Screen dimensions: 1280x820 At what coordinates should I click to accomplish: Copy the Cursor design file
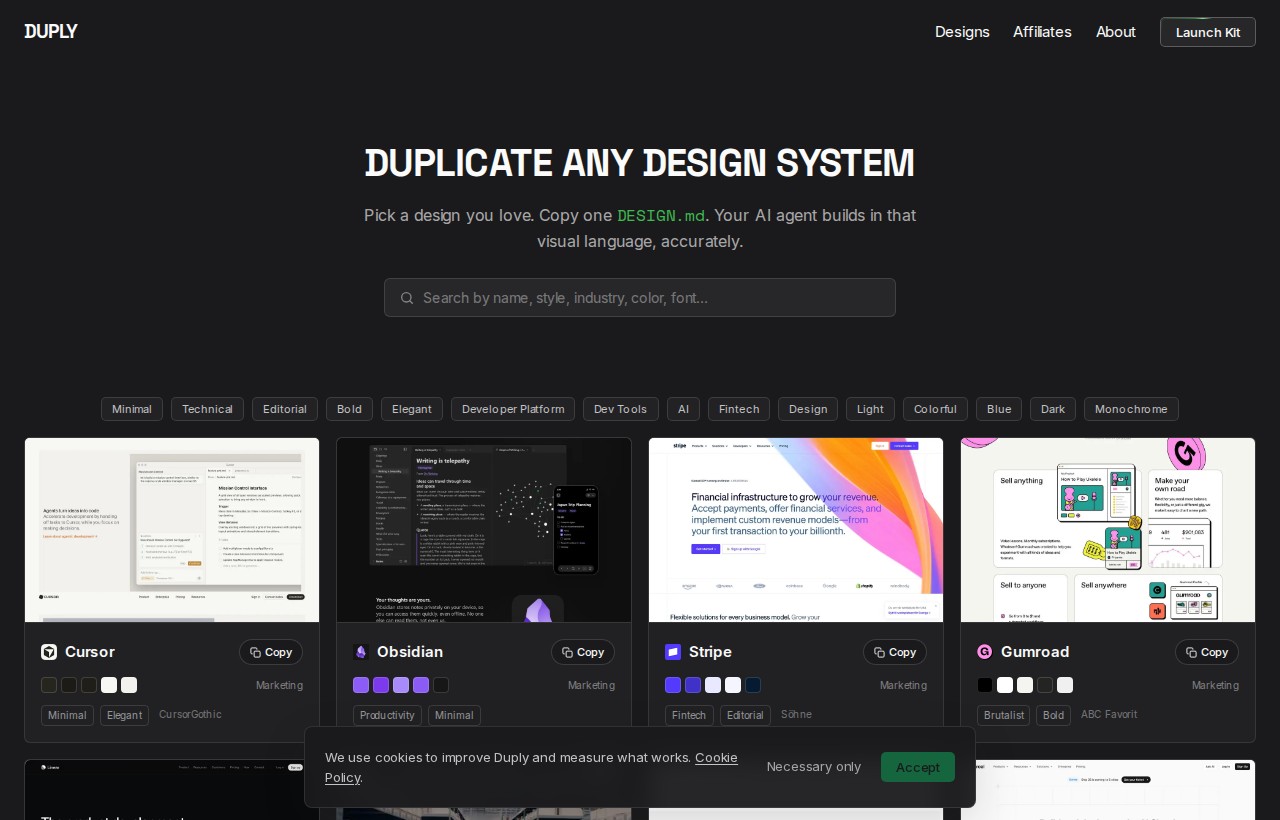tap(271, 652)
